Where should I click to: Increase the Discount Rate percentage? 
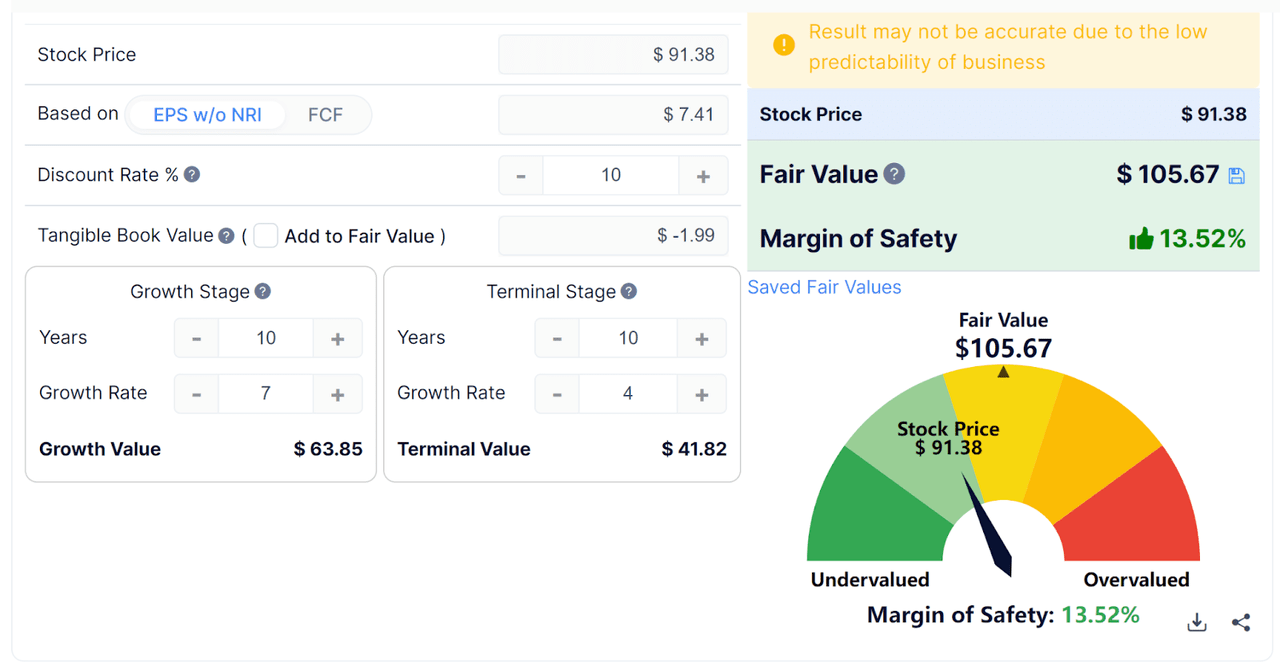[x=703, y=175]
